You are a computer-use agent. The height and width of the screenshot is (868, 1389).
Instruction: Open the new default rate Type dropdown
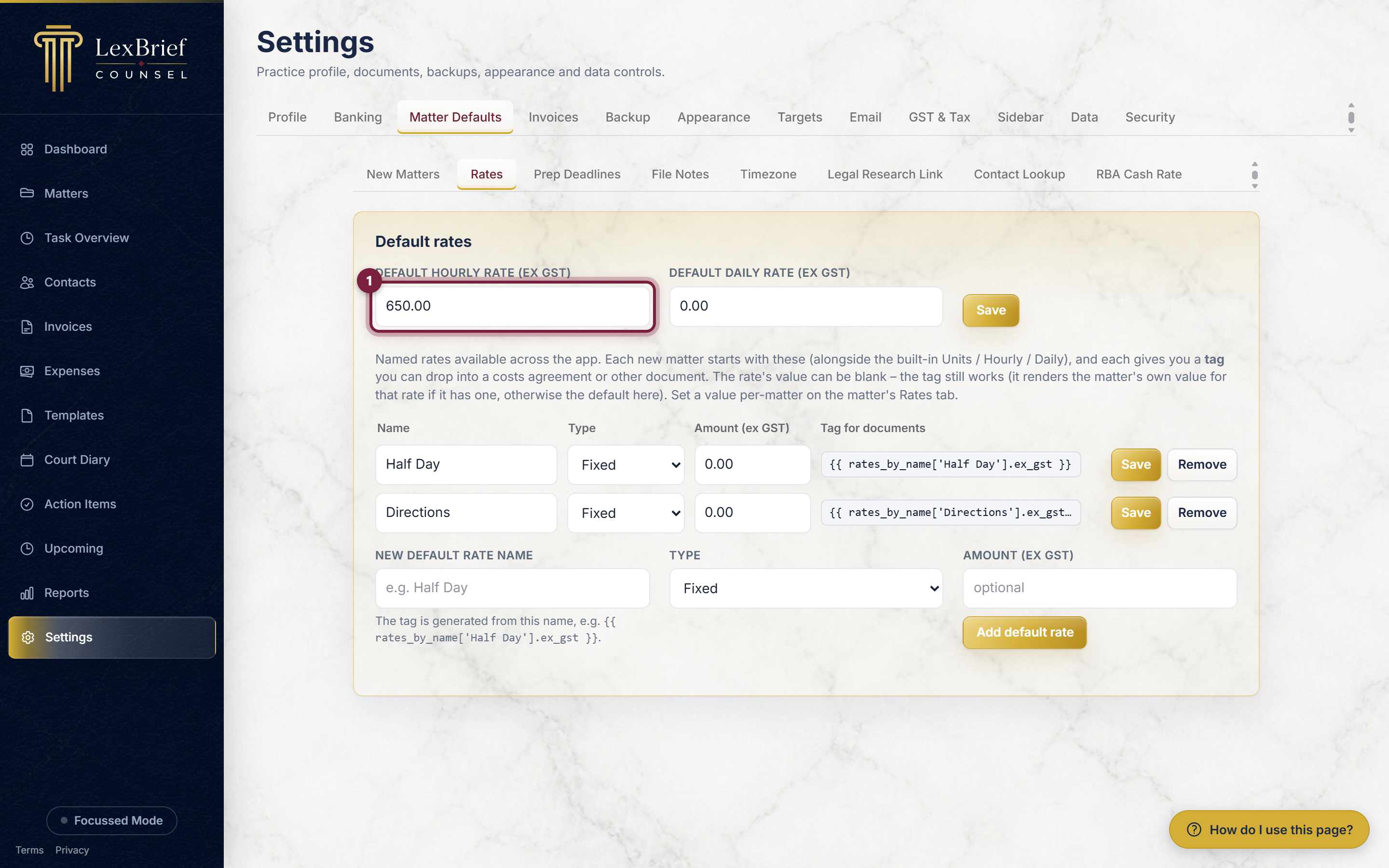point(806,588)
